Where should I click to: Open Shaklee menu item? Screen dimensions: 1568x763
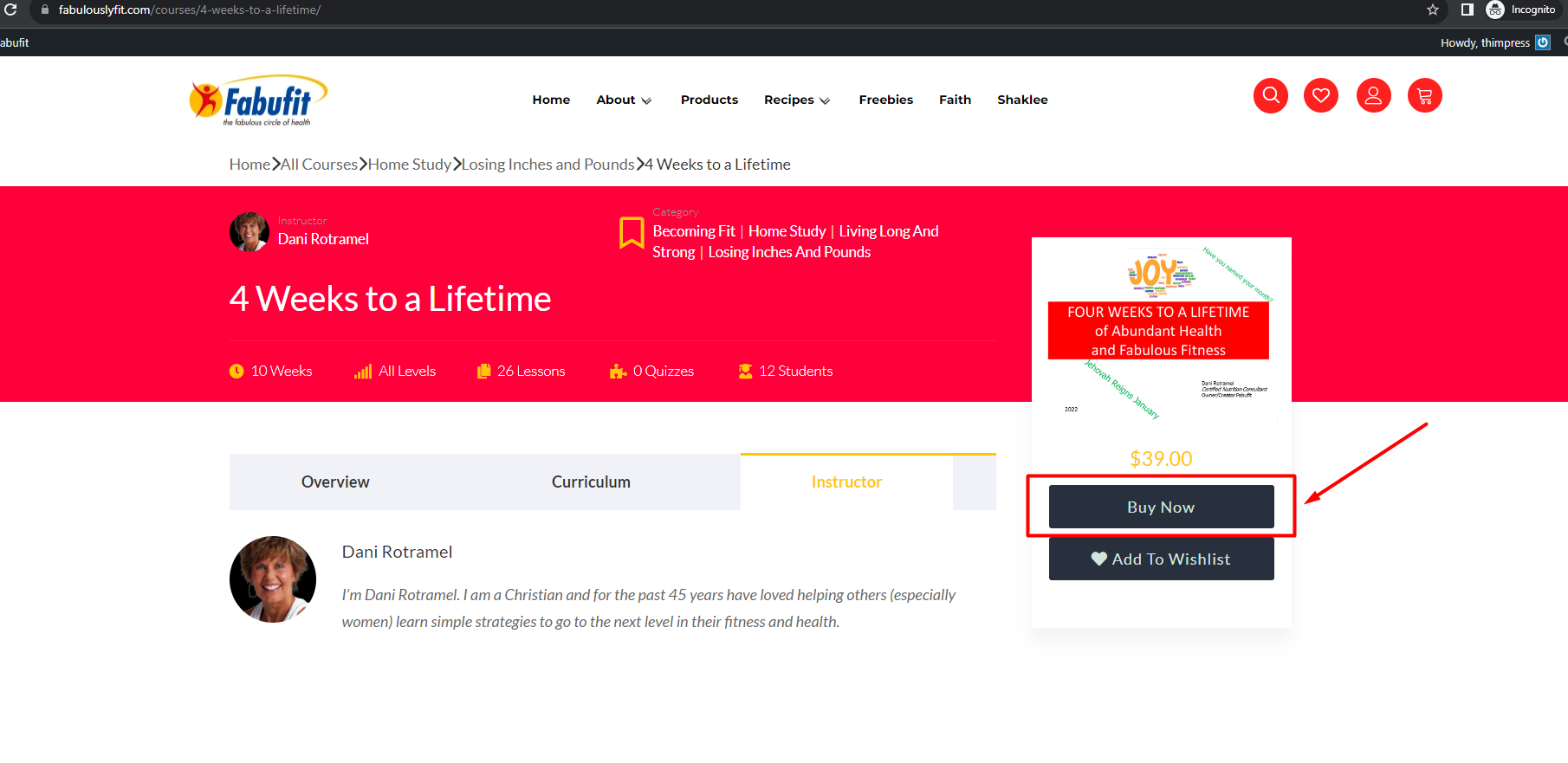pyautogui.click(x=1022, y=100)
